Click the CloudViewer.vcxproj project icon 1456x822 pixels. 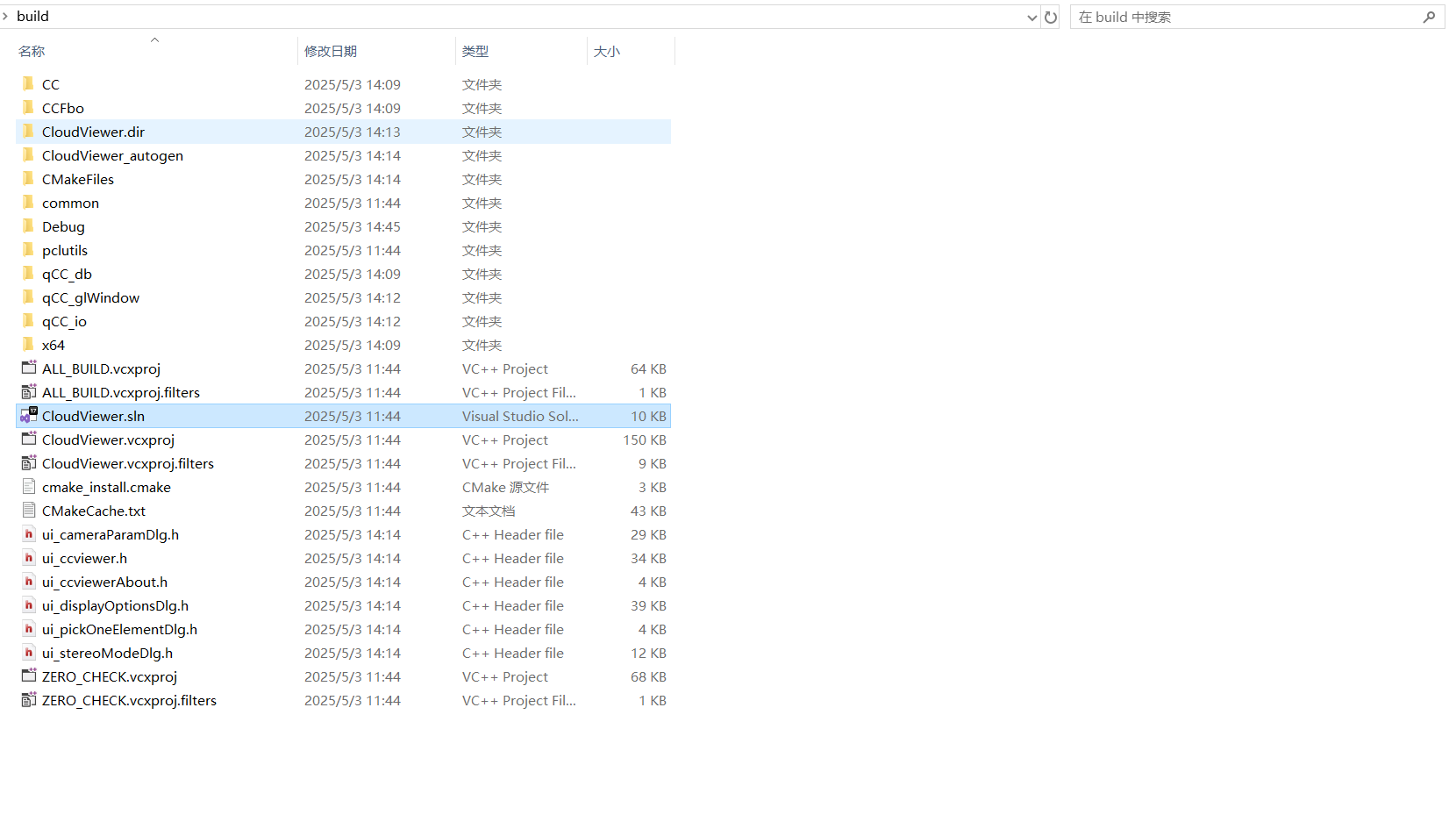pos(28,440)
